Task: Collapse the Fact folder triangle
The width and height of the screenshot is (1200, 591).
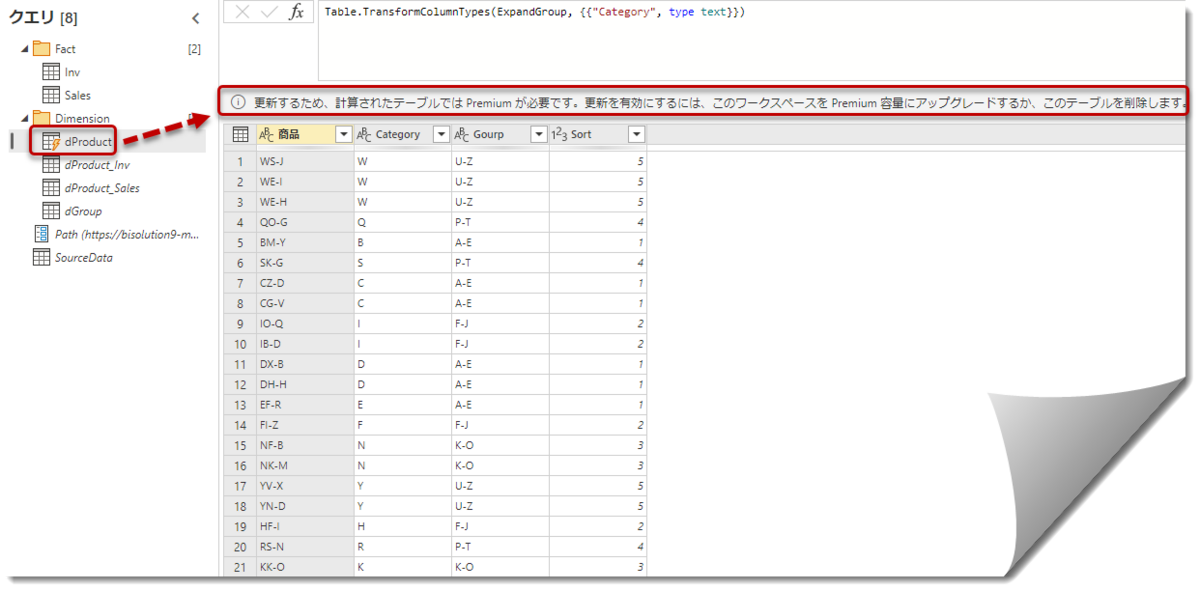Action: pos(24,48)
